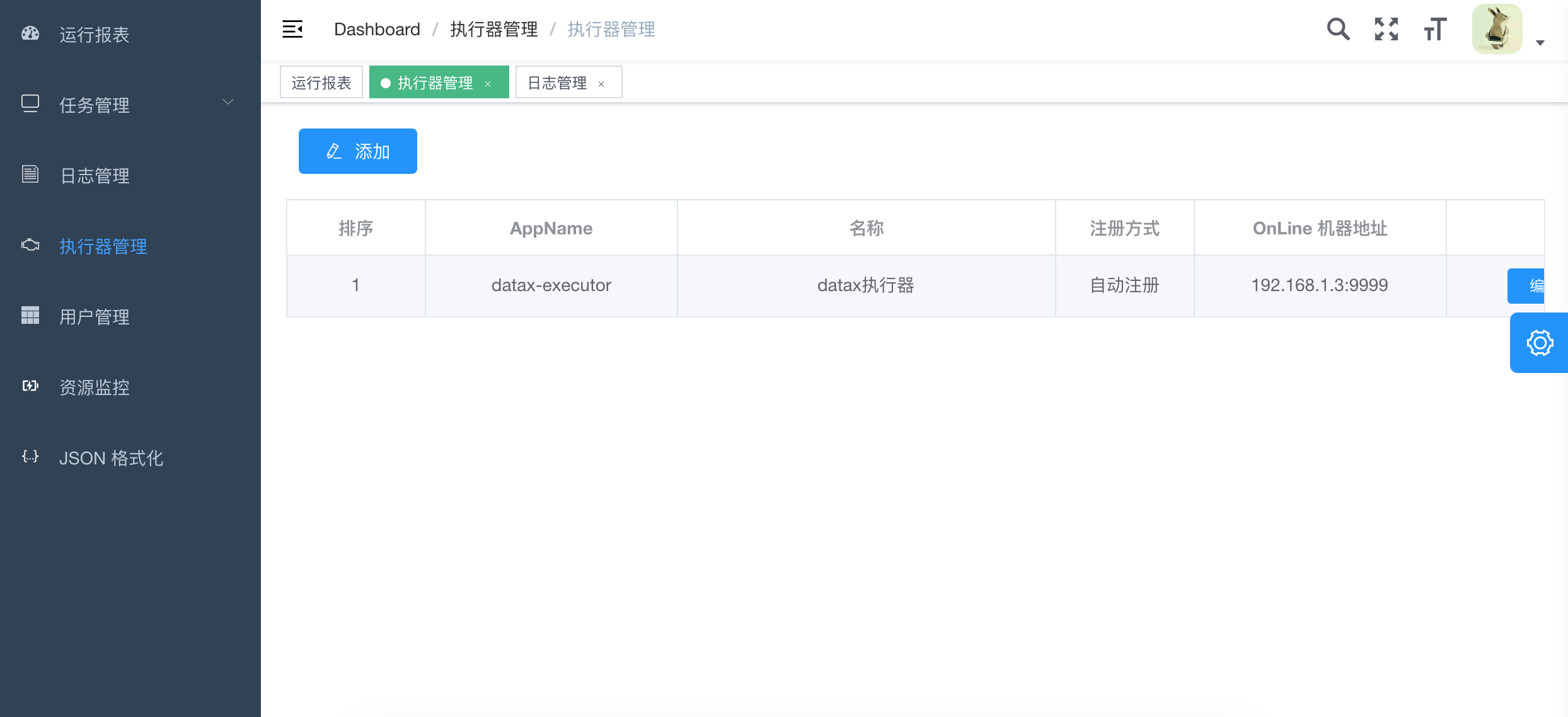Toggle fullscreen mode icon
Screen dimensions: 1568x717
[1386, 29]
